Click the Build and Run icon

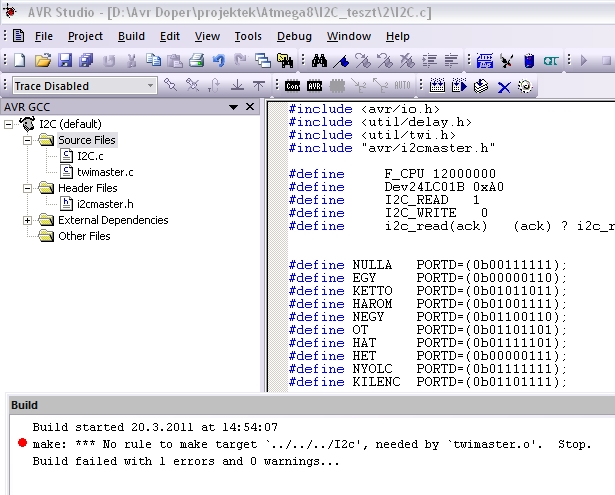coord(459,86)
